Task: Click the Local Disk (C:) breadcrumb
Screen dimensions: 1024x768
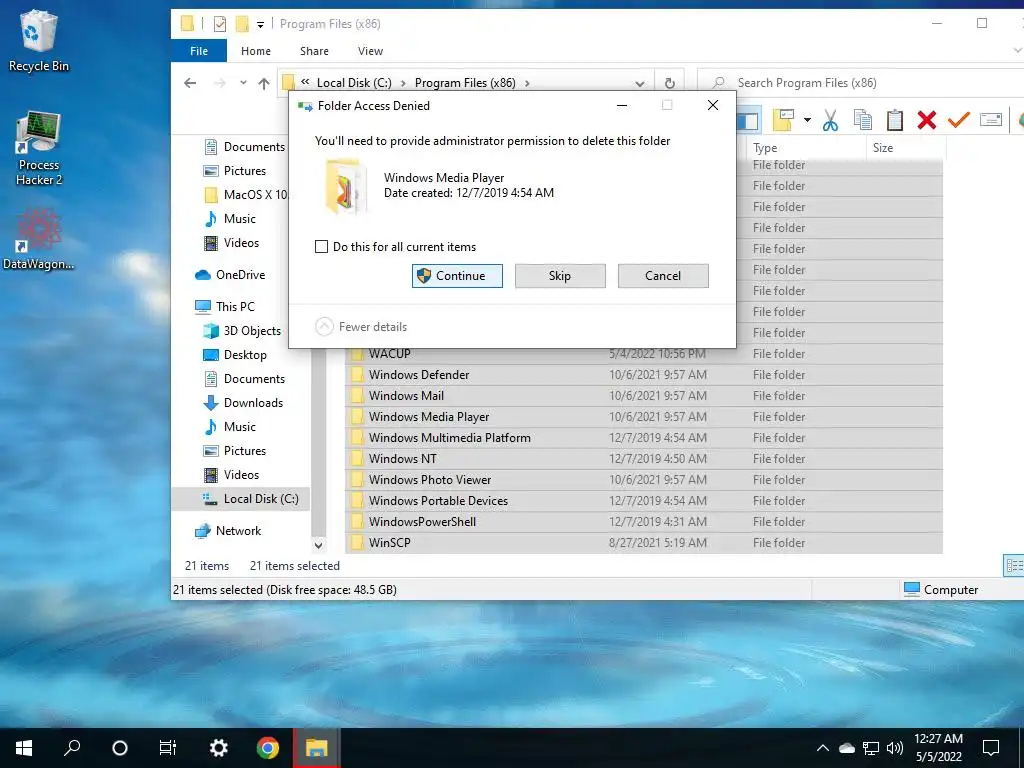Action: [354, 83]
